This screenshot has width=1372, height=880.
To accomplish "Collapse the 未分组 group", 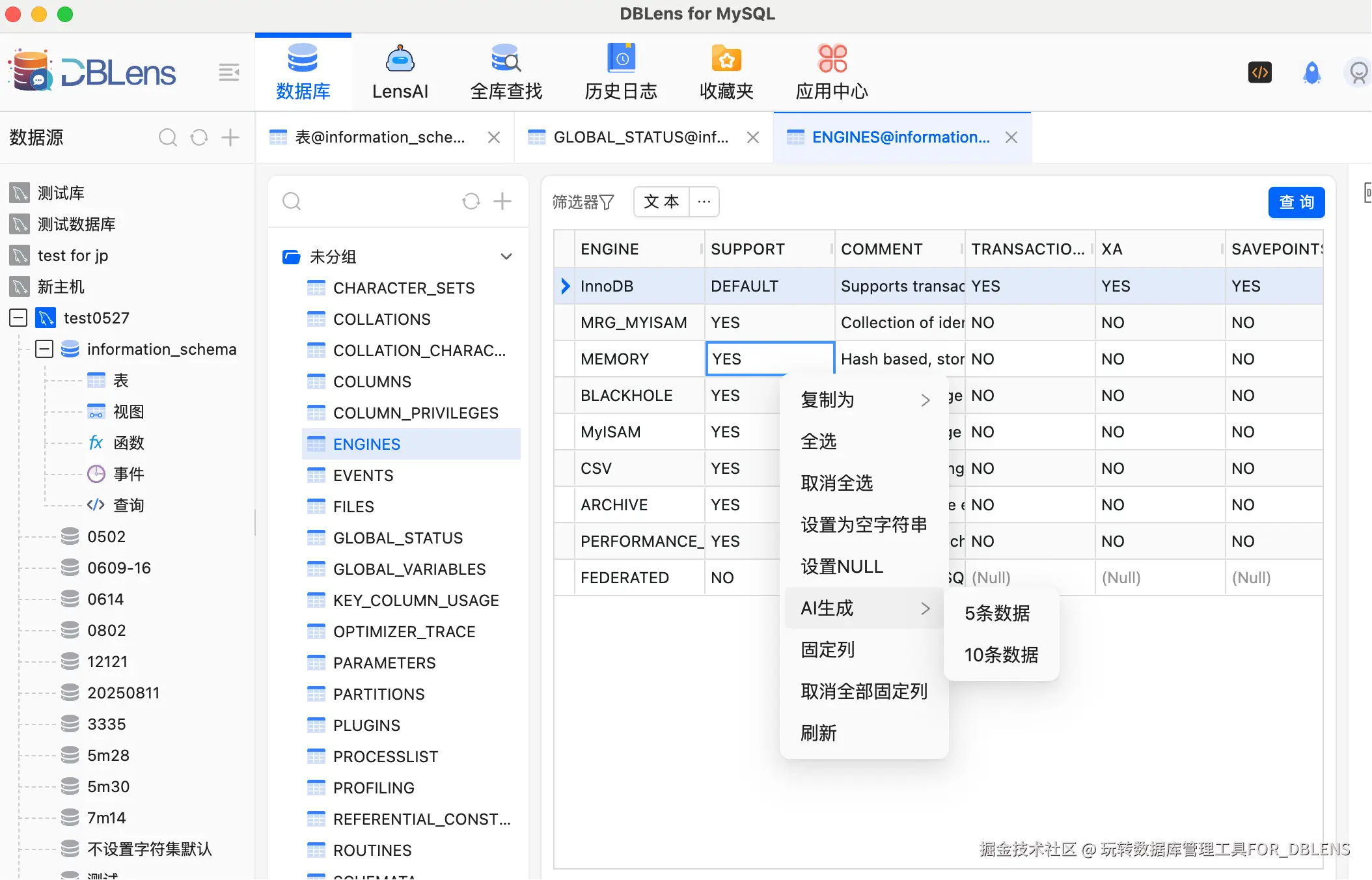I will pyautogui.click(x=506, y=257).
